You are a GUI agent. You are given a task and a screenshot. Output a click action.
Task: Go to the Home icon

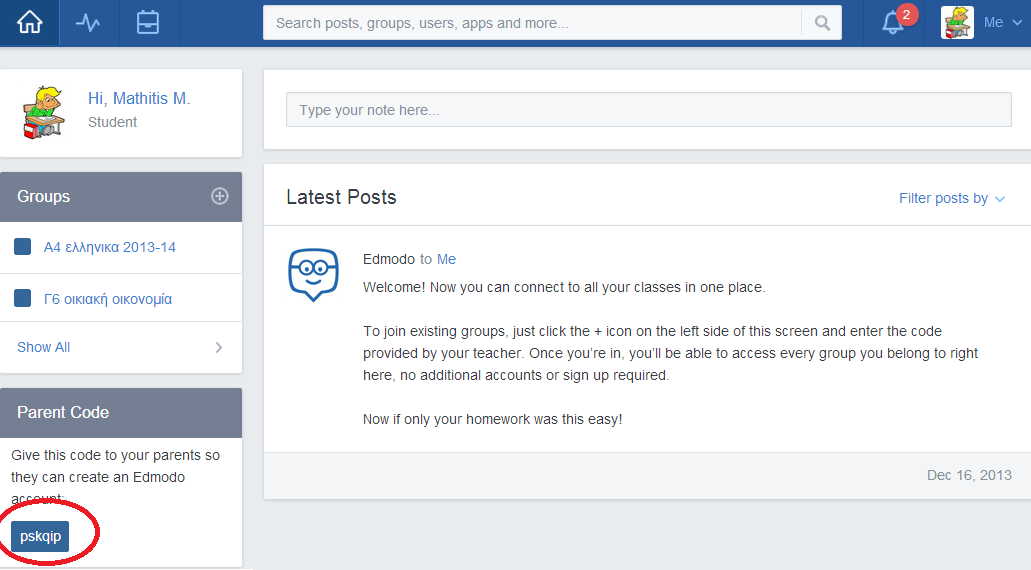30,22
